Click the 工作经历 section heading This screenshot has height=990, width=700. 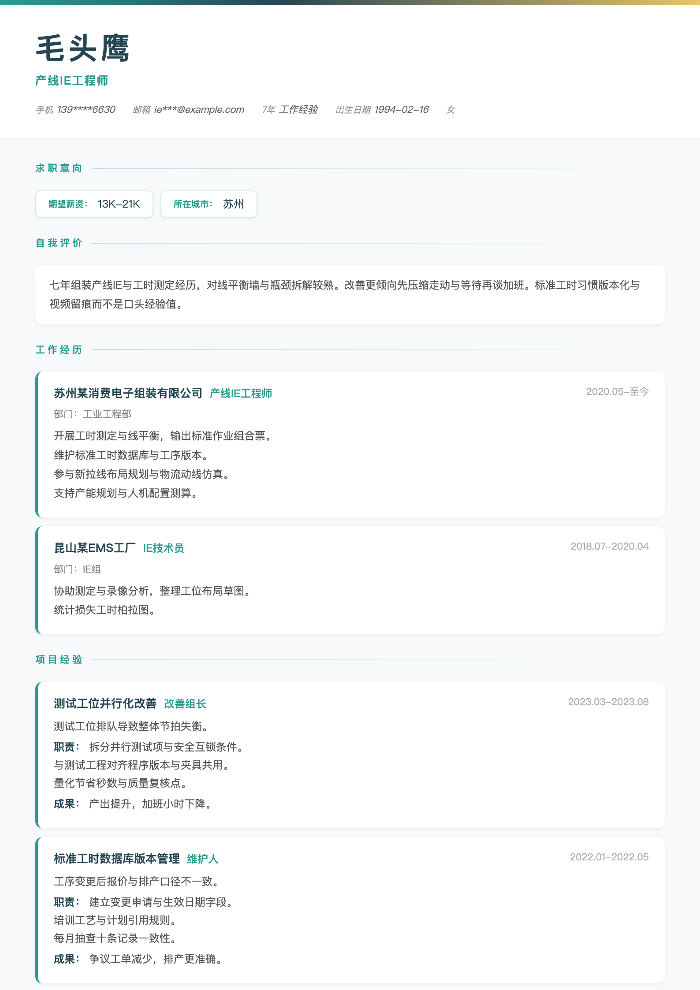(59, 350)
